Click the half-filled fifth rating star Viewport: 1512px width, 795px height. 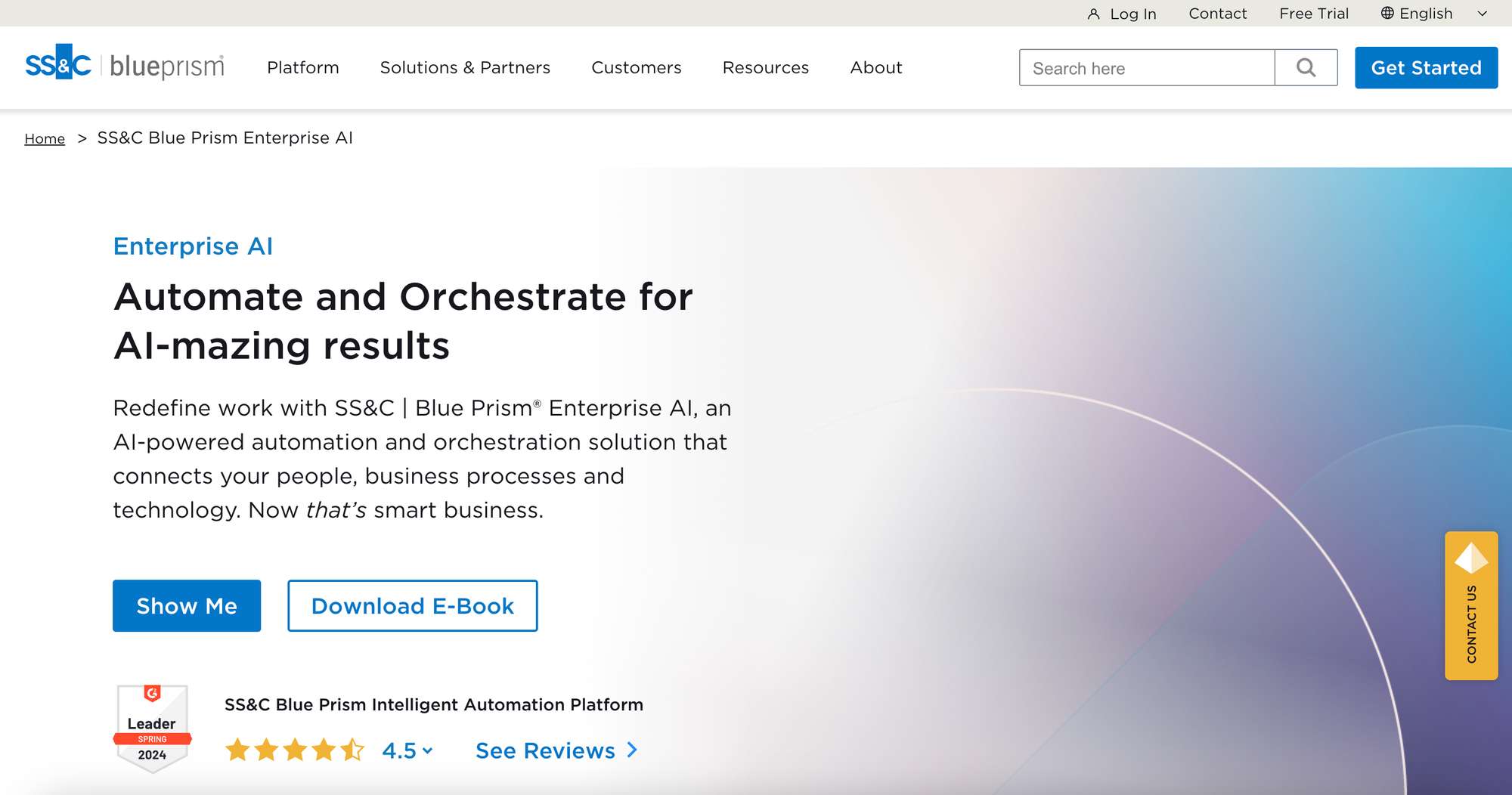(x=352, y=750)
